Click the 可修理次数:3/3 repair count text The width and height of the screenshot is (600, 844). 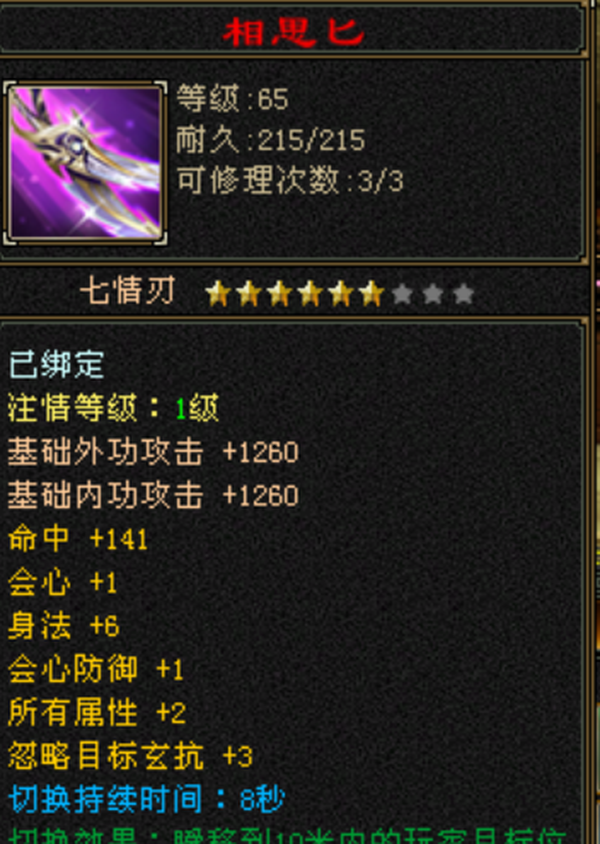click(x=290, y=180)
